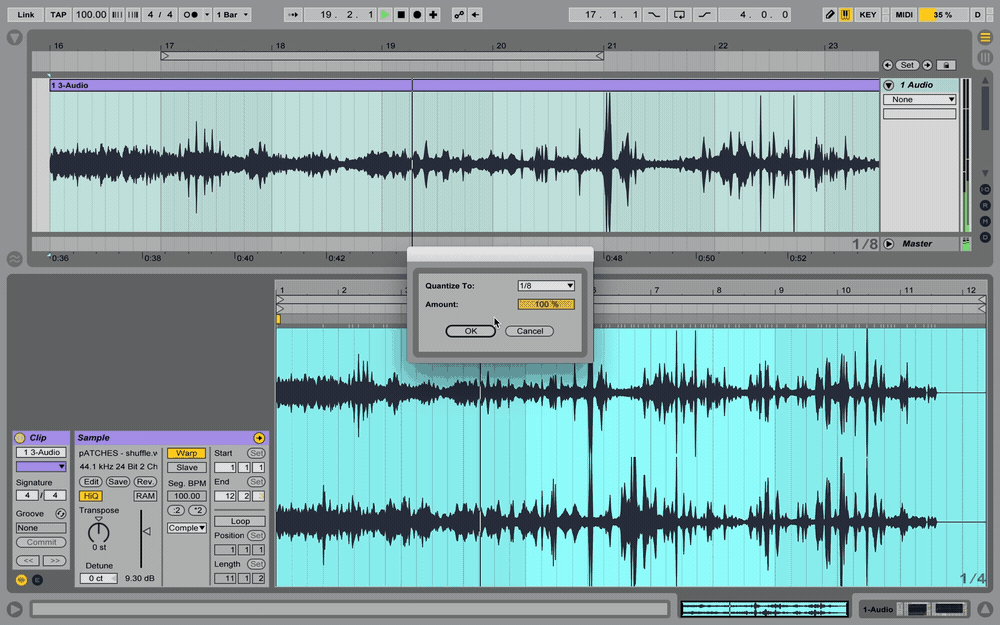
Task: Toggle the Loop switch in the transport bar
Action: (679, 15)
